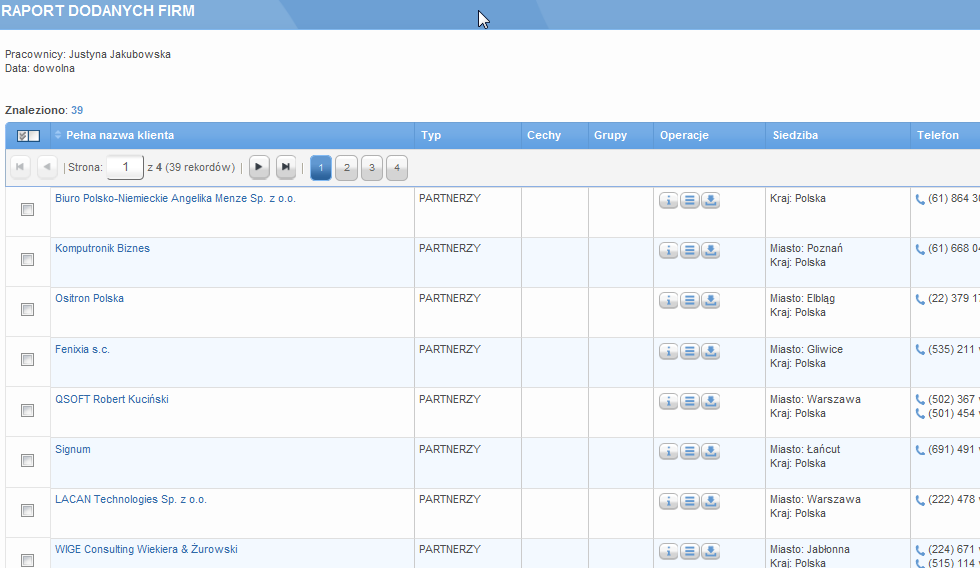Select page 2 in pagination
This screenshot has width=980, height=568.
[x=346, y=167]
